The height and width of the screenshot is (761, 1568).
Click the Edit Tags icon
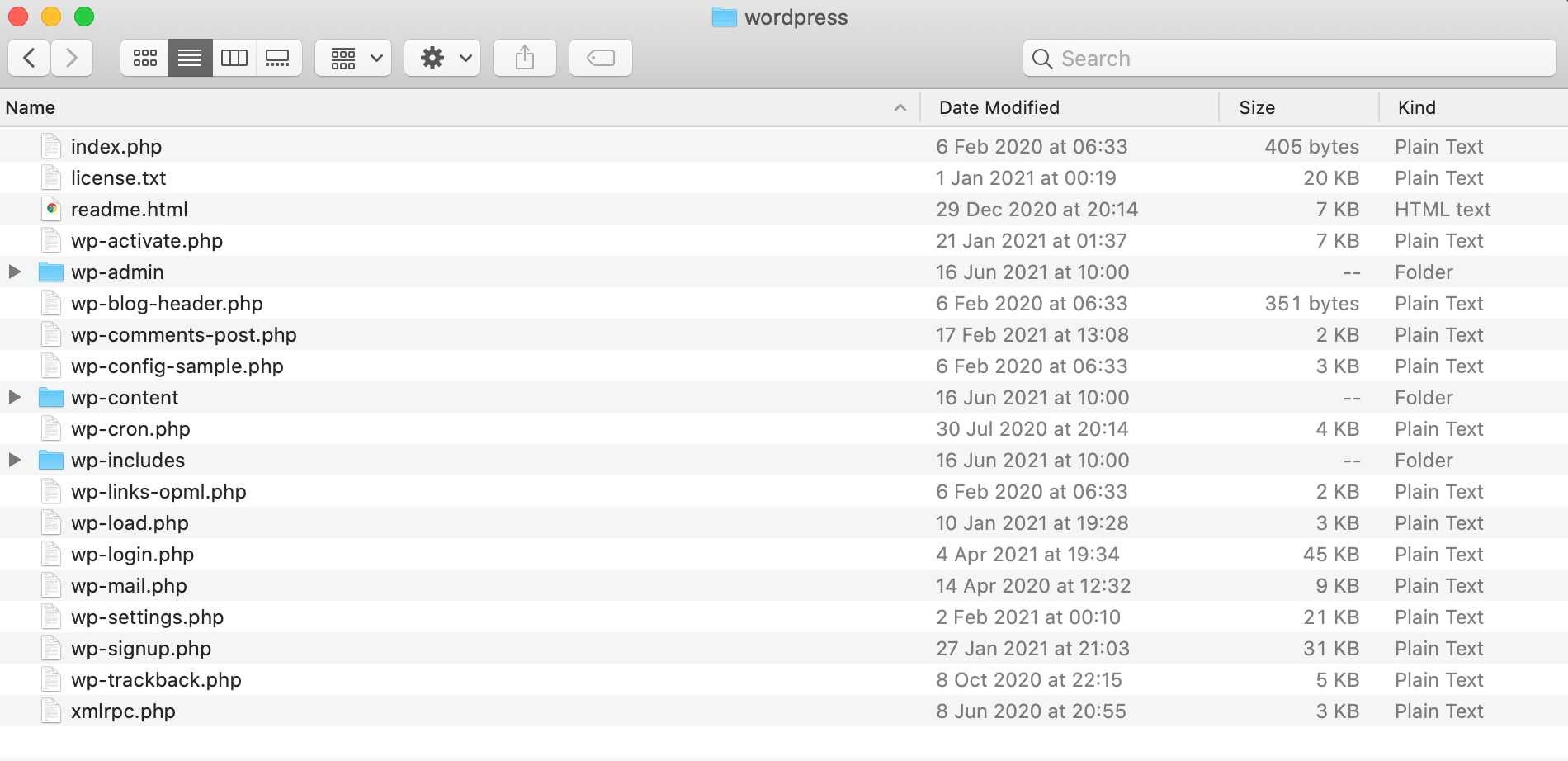(x=601, y=58)
